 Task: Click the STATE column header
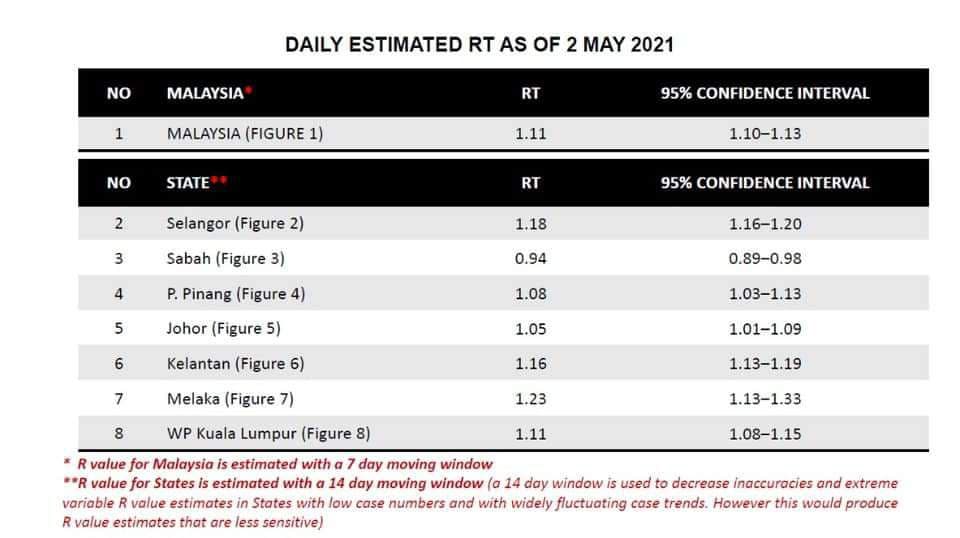190,183
